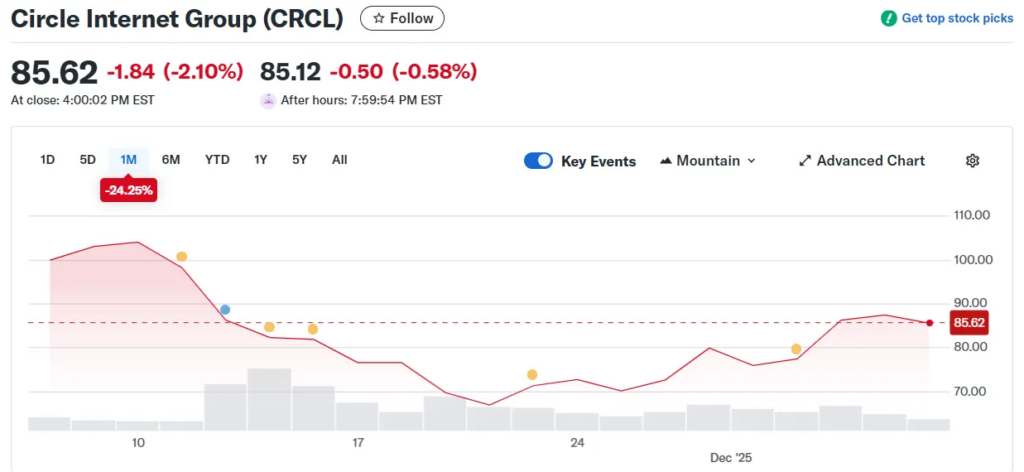This screenshot has height=472, width=1024.
Task: Click the Advanced Chart expand arrows icon
Action: [x=805, y=161]
